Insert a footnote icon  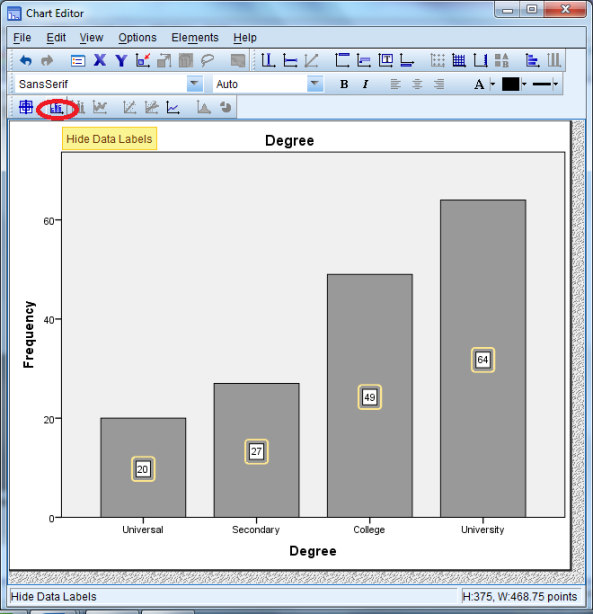click(407, 60)
